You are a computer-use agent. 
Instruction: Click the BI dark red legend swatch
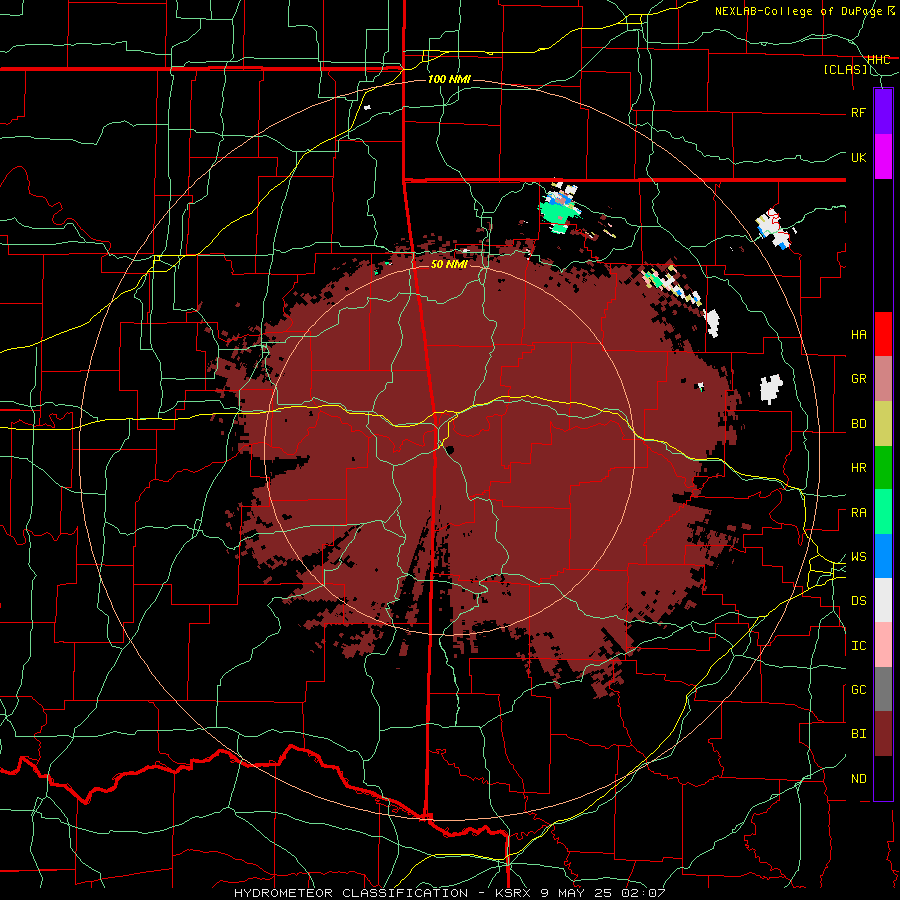click(883, 734)
